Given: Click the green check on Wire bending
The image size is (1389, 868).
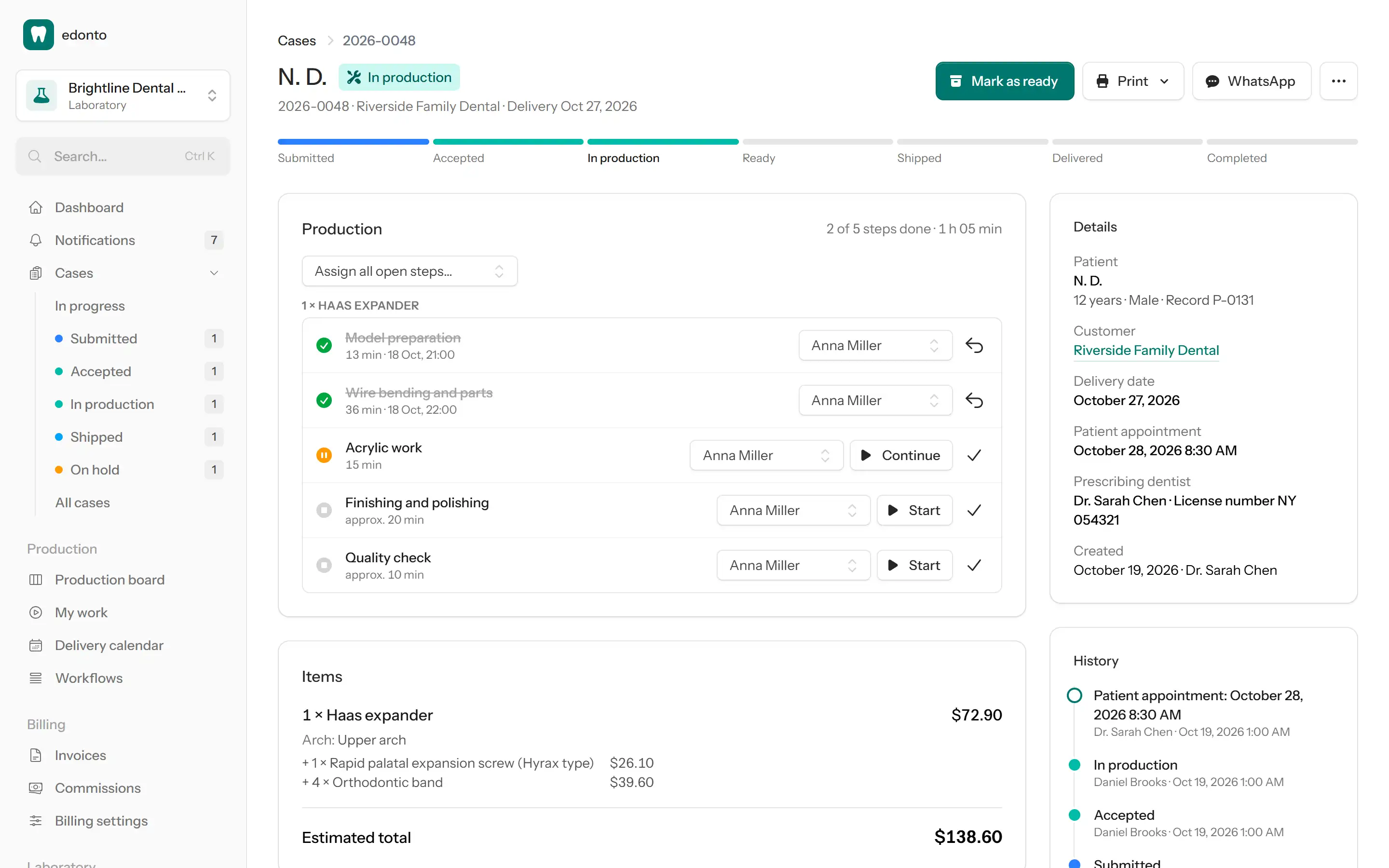Looking at the screenshot, I should [x=324, y=400].
